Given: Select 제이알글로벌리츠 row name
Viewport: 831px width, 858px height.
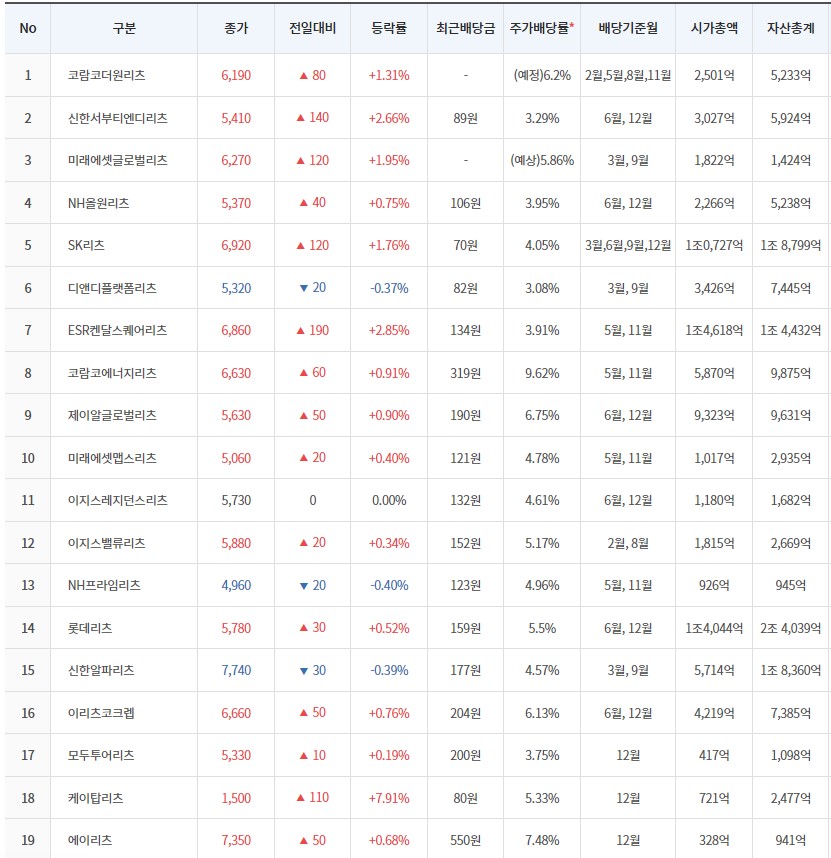Looking at the screenshot, I should (112, 415).
